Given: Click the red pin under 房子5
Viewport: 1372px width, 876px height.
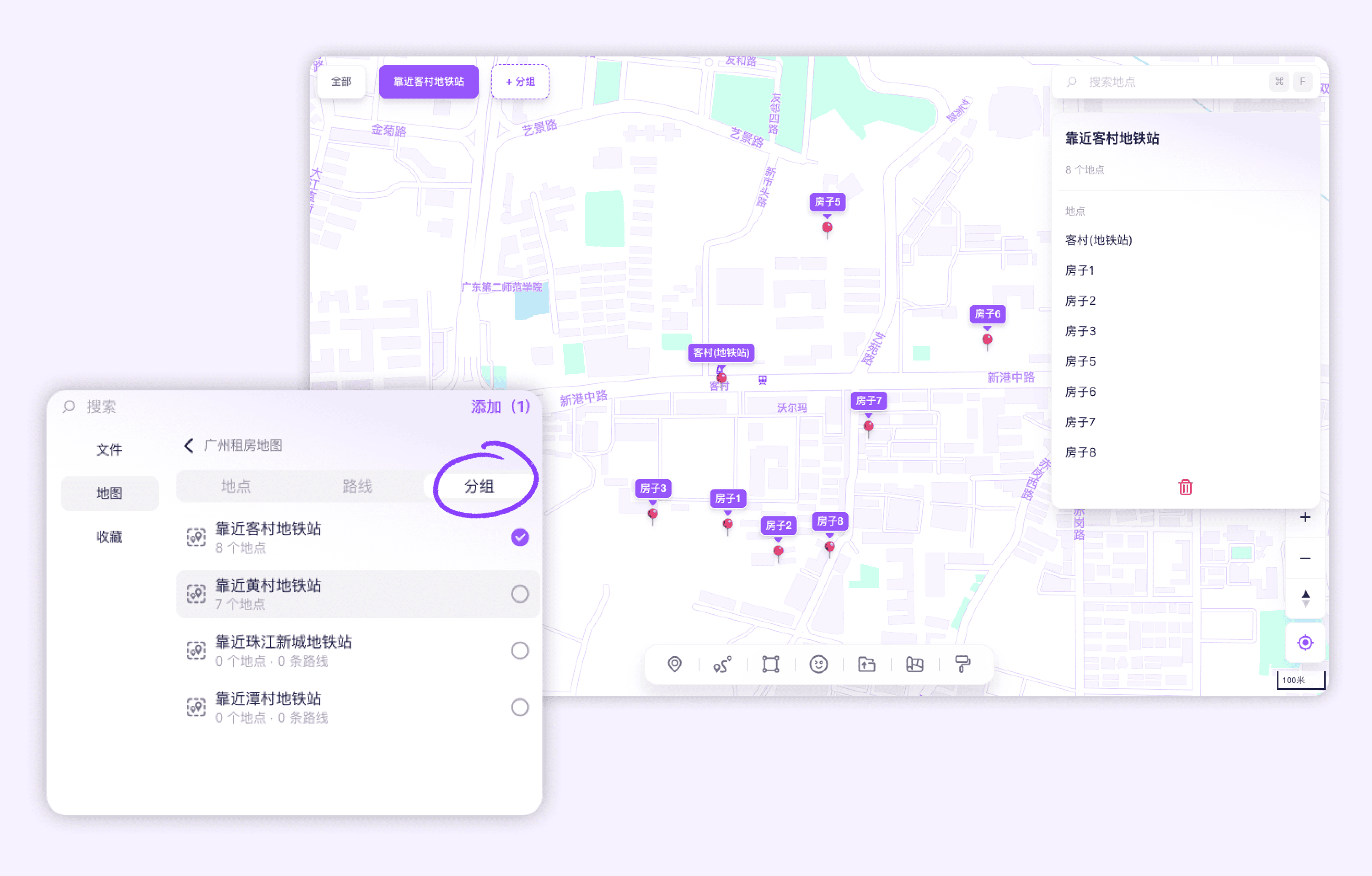Looking at the screenshot, I should pos(827,228).
